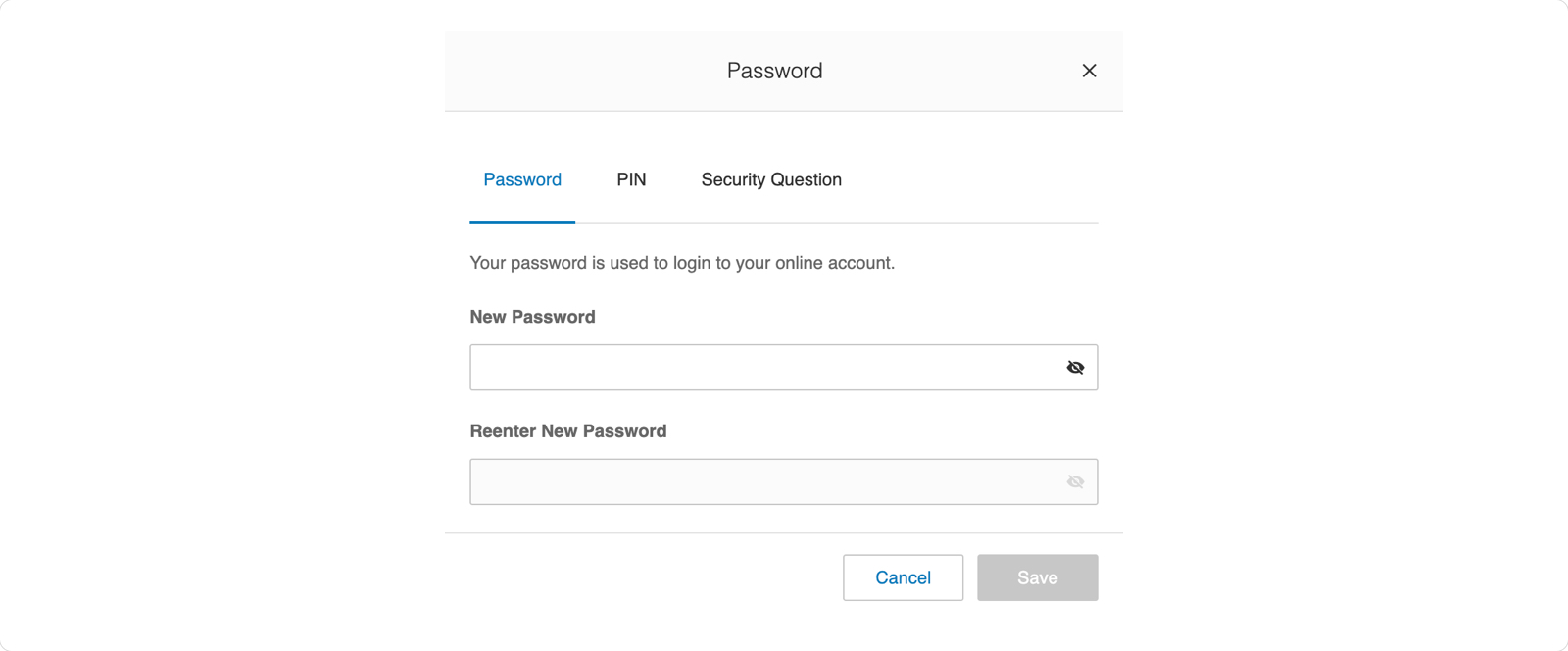Open the Security Question tab
This screenshot has width=1568, height=651.
(x=770, y=179)
